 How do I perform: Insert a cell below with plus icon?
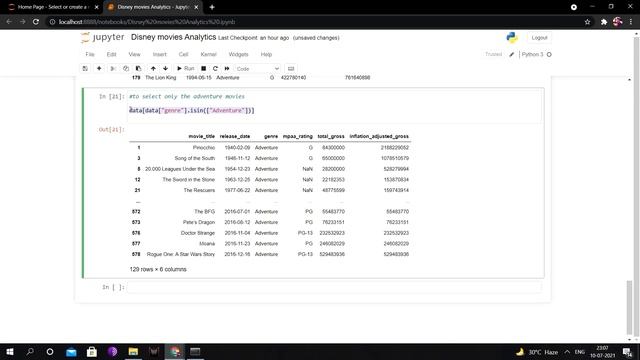point(99,69)
